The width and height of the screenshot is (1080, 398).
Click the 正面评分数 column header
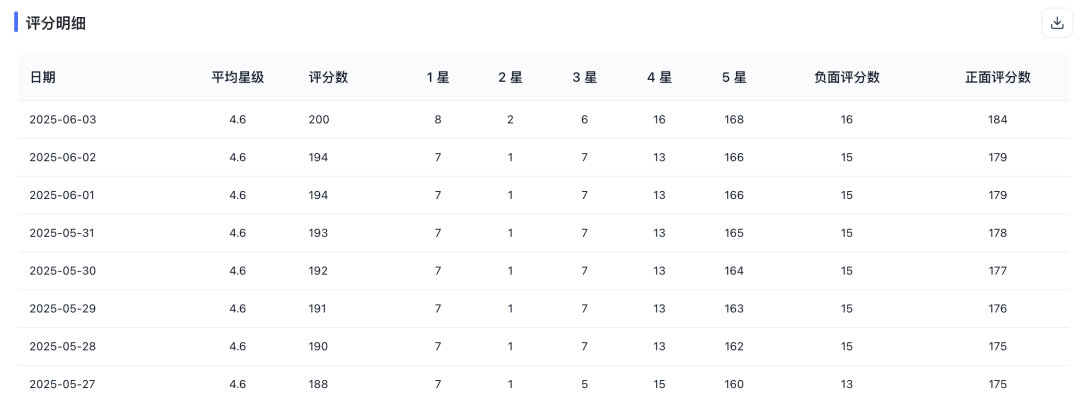pyautogui.click(x=997, y=78)
